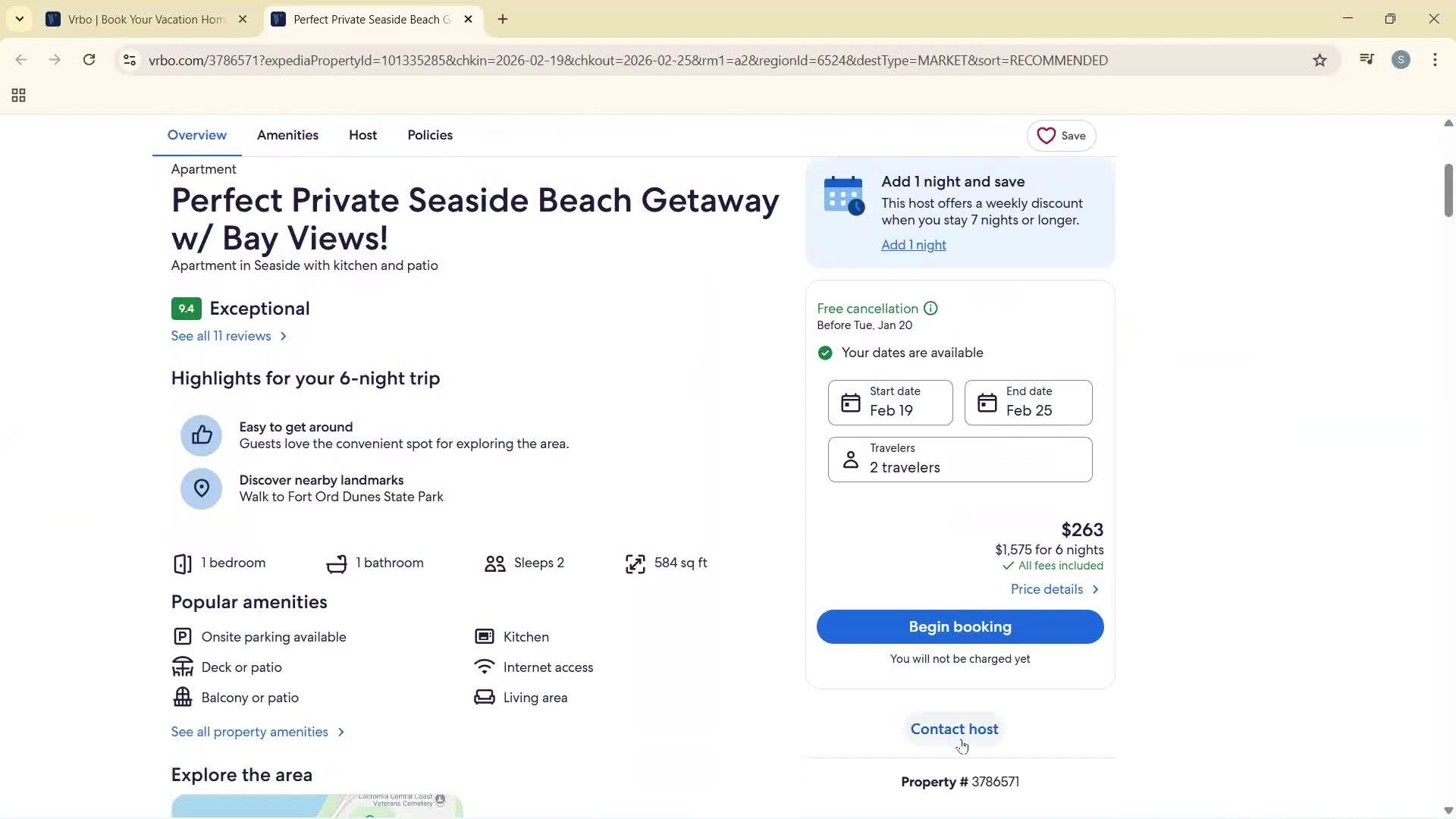The width and height of the screenshot is (1456, 819).
Task: Click the Start date calendar icon
Action: (851, 403)
